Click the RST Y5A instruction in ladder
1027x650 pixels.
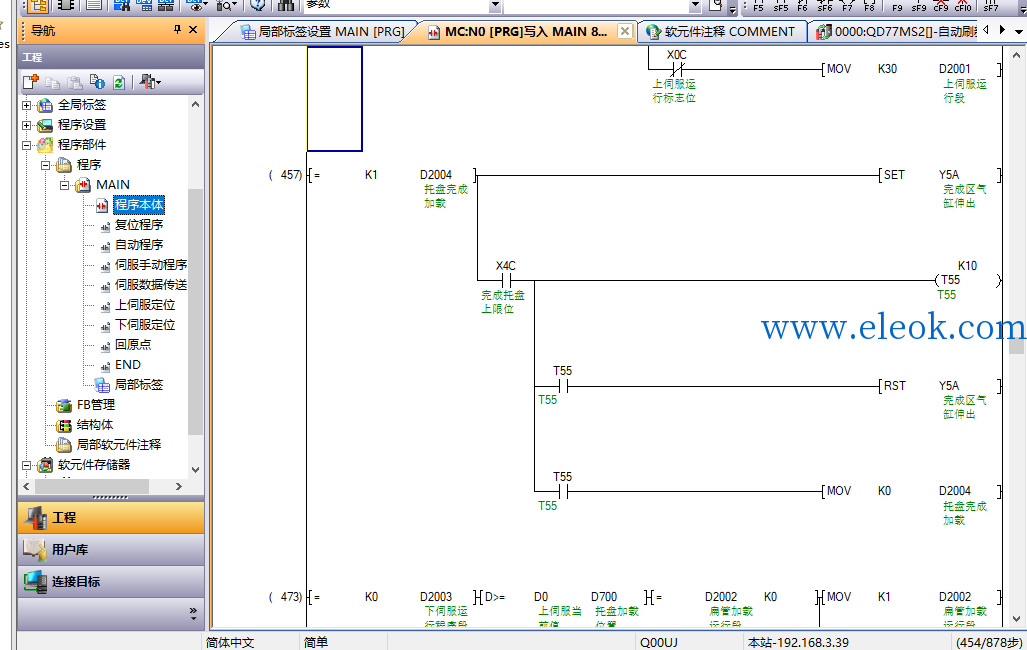coord(939,386)
